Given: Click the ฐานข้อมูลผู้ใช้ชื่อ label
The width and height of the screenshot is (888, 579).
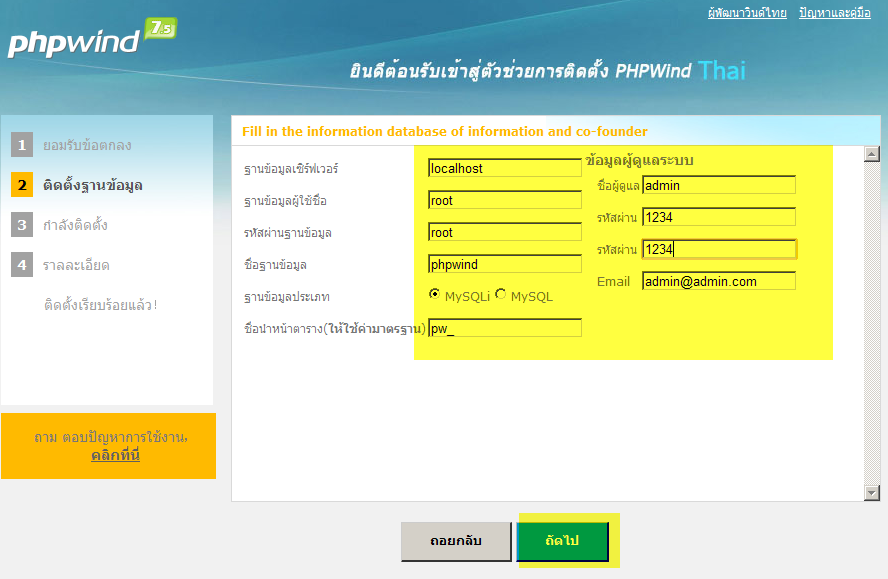Looking at the screenshot, I should pos(285,201).
